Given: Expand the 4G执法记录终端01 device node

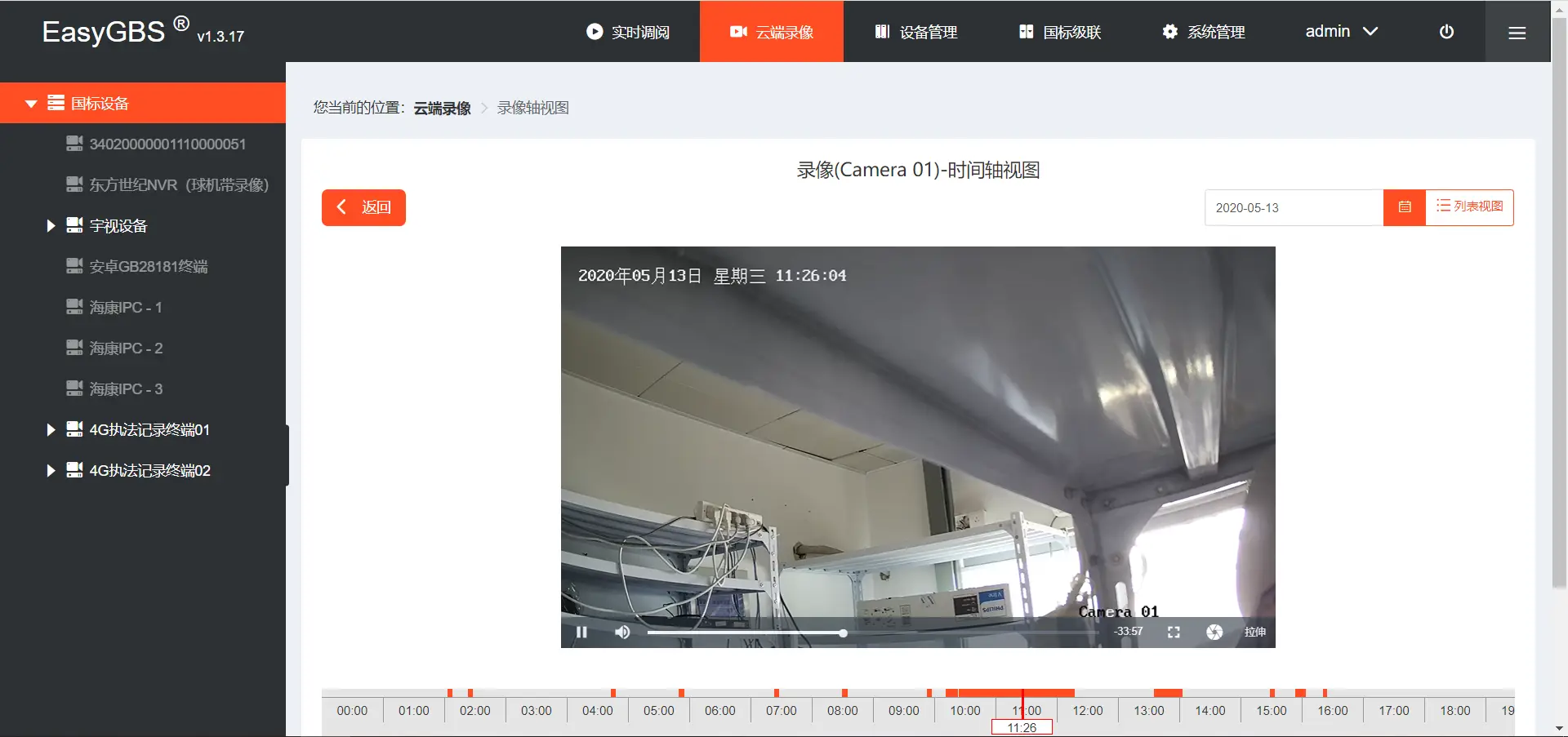Looking at the screenshot, I should [x=51, y=430].
